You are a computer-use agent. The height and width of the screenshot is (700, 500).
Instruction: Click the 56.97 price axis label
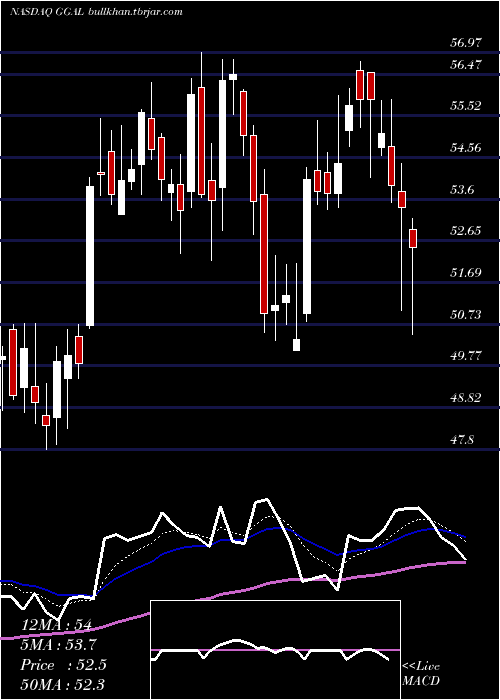[466, 43]
